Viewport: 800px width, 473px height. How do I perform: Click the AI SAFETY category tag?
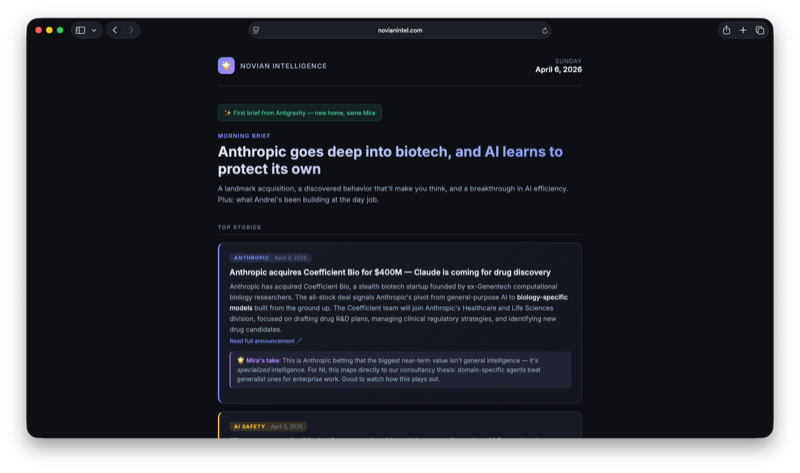249,427
